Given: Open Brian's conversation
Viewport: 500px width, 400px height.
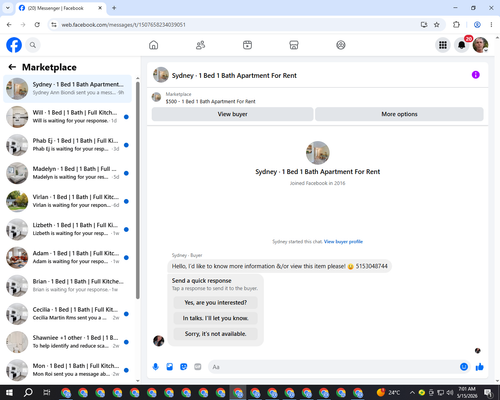Looking at the screenshot, I should point(67,286).
